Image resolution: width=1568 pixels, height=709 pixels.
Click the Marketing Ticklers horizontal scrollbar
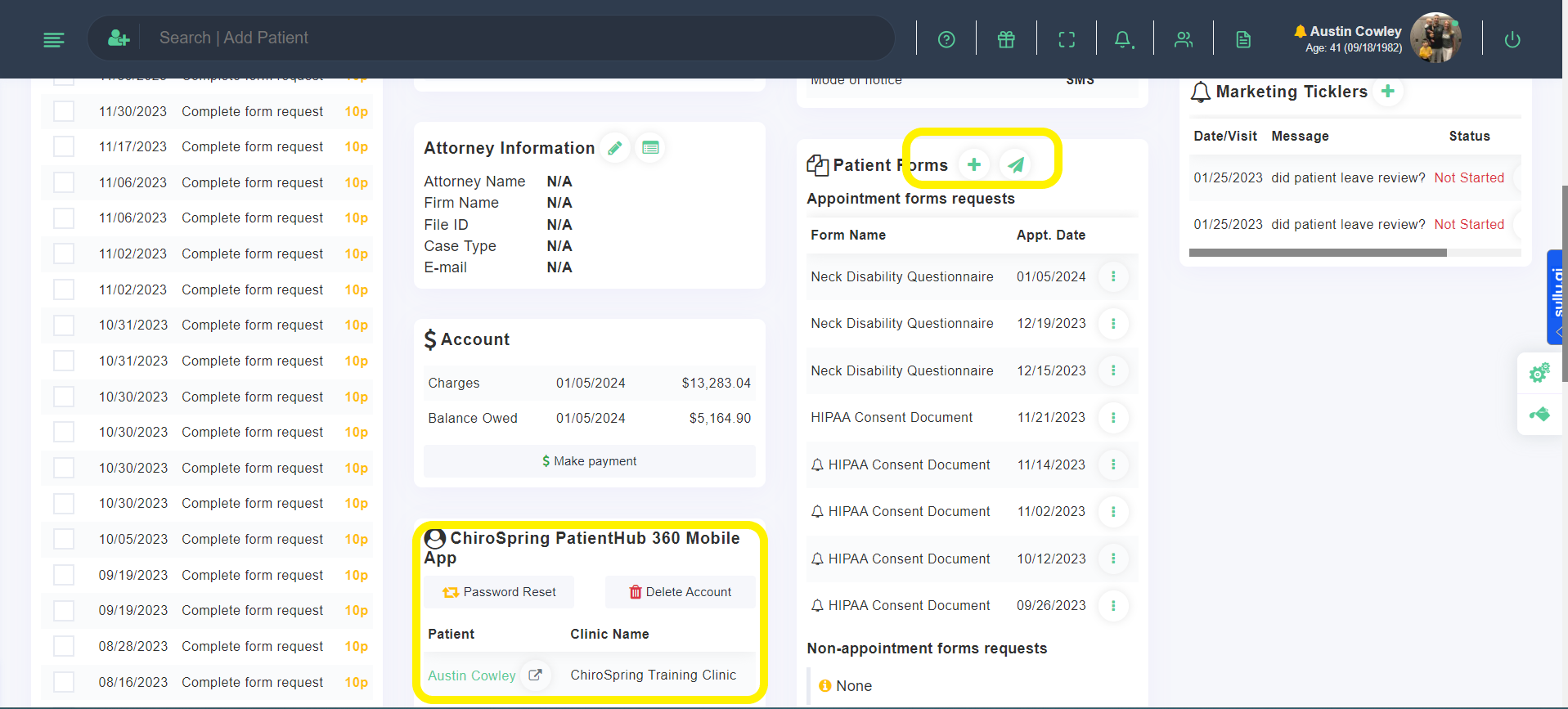pos(1318,253)
